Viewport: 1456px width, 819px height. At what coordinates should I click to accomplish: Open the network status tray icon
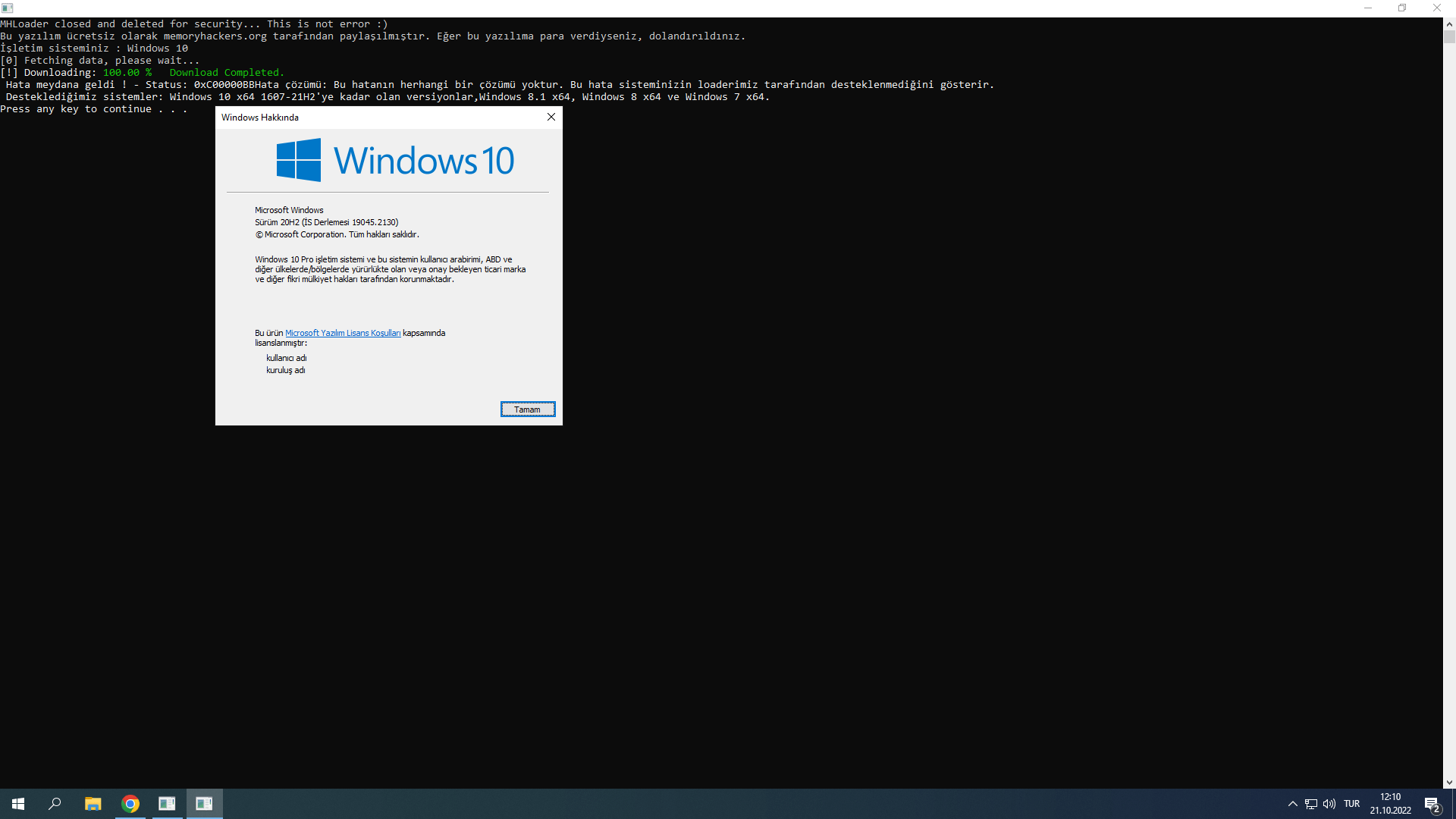coord(1311,804)
